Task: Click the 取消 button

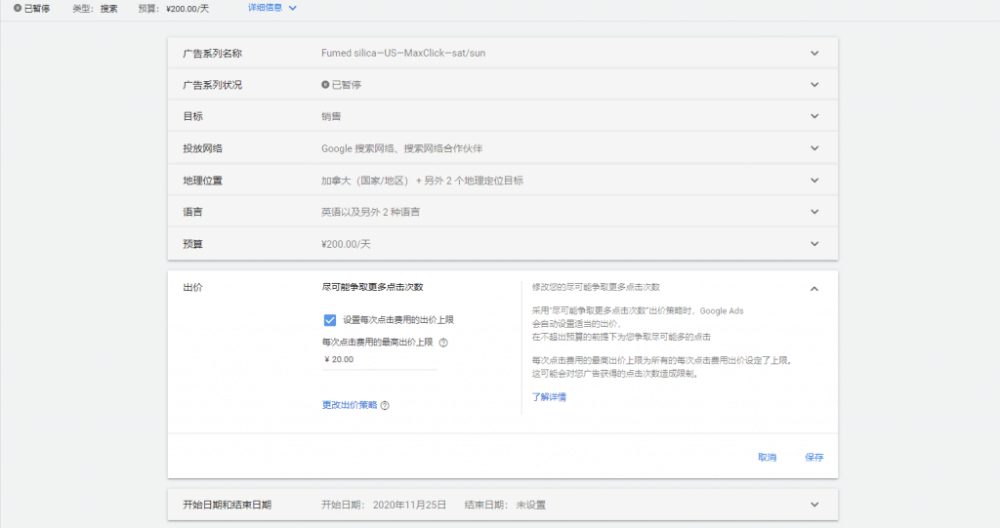Action: (767, 457)
